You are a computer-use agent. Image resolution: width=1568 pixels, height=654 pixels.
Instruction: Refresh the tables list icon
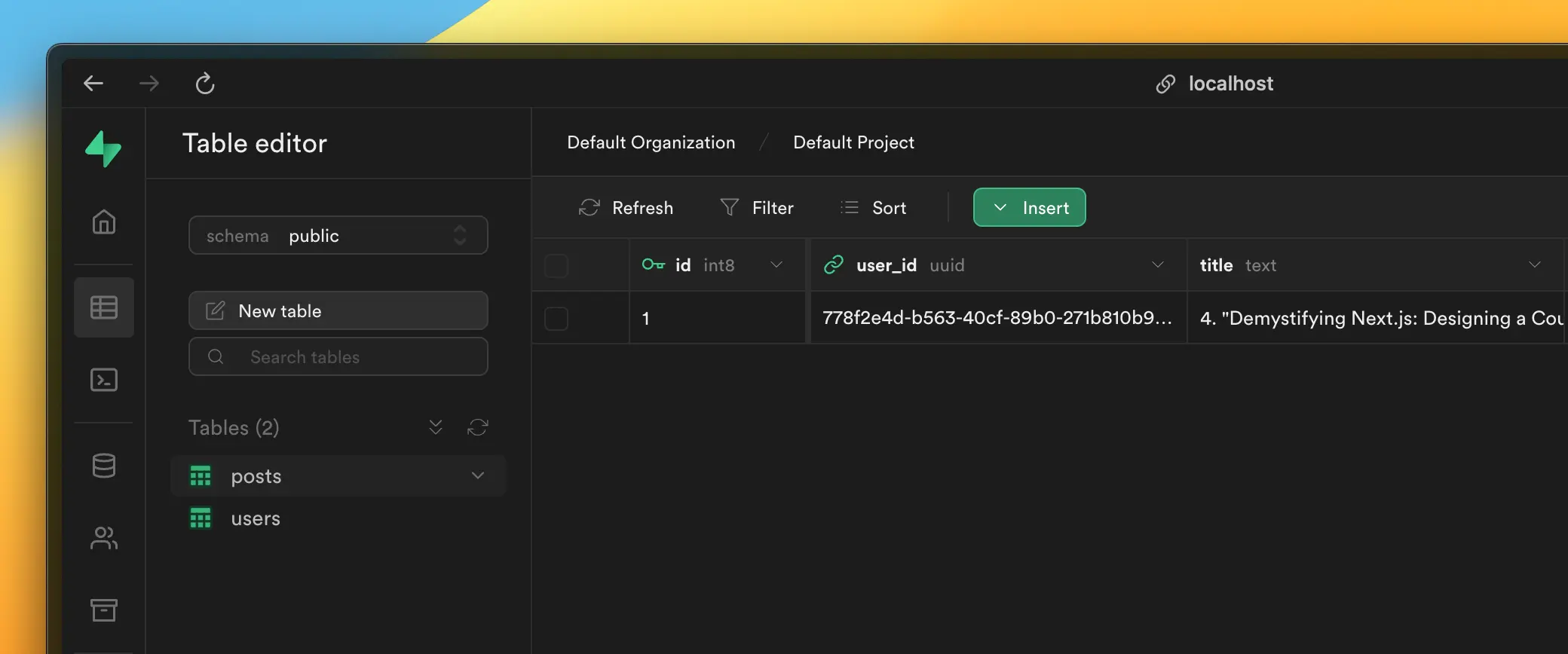pyautogui.click(x=478, y=428)
